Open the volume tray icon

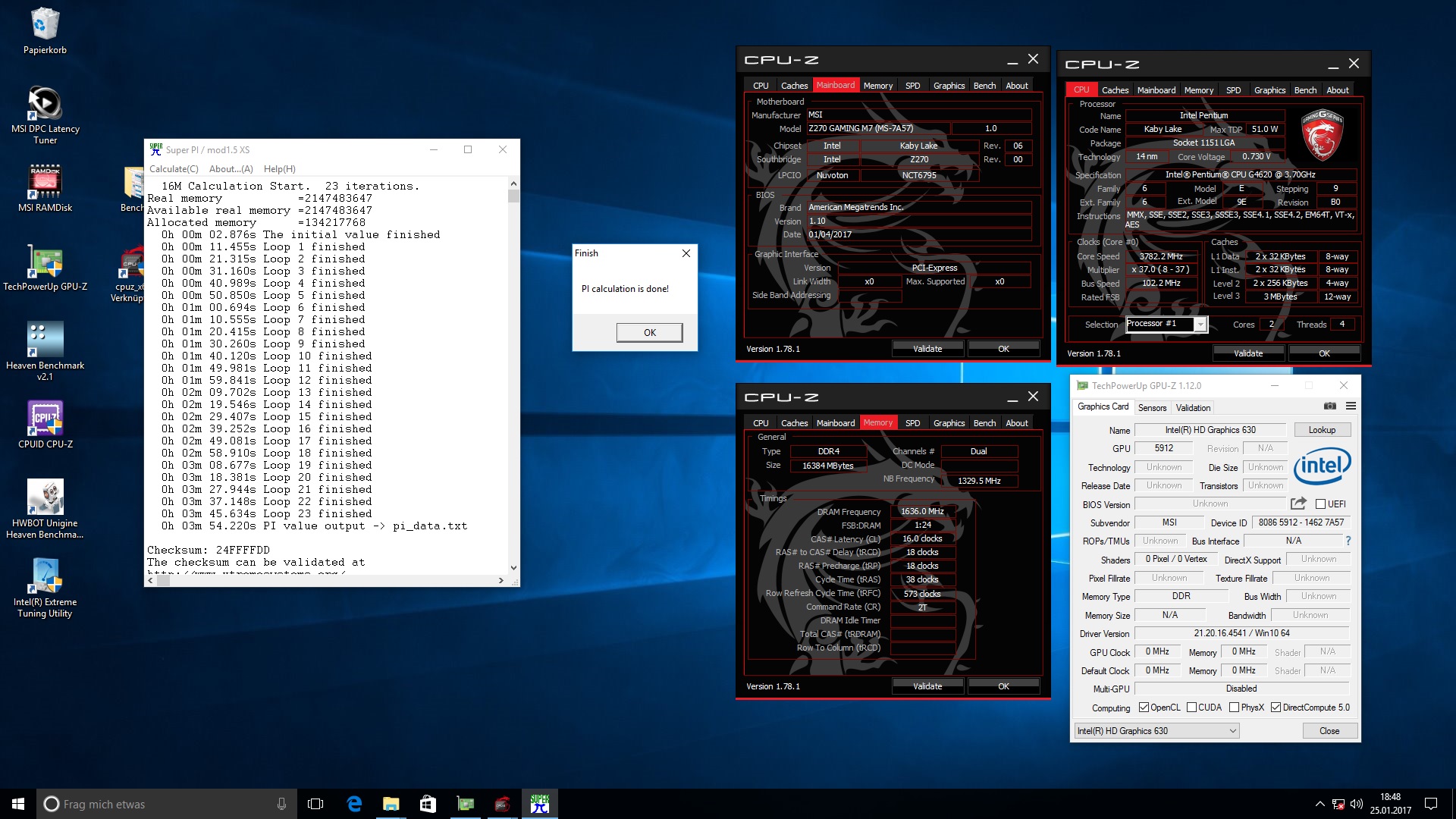[1356, 804]
